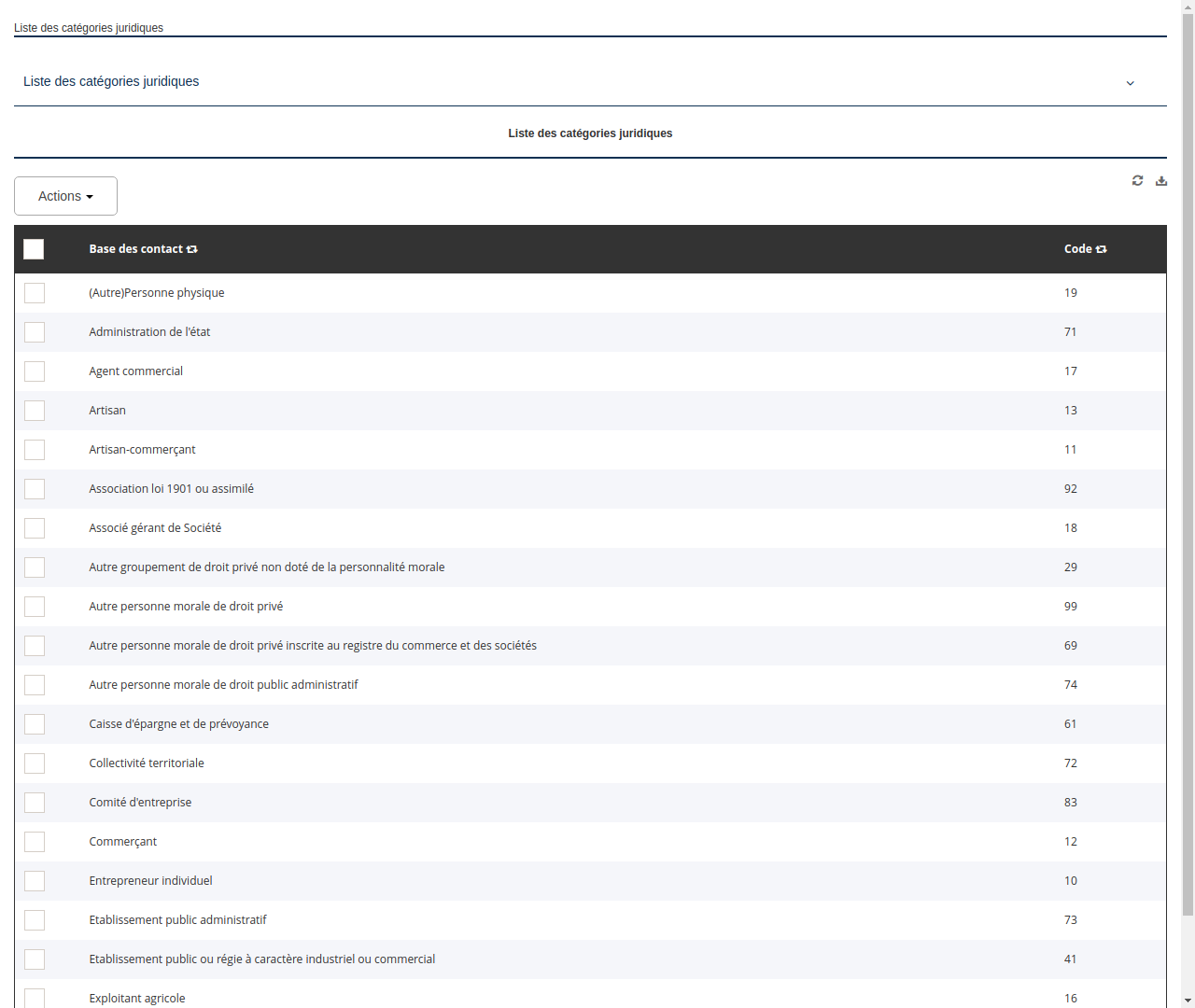Open the Actions dropdown menu
The width and height of the screenshot is (1195, 1008).
[65, 196]
